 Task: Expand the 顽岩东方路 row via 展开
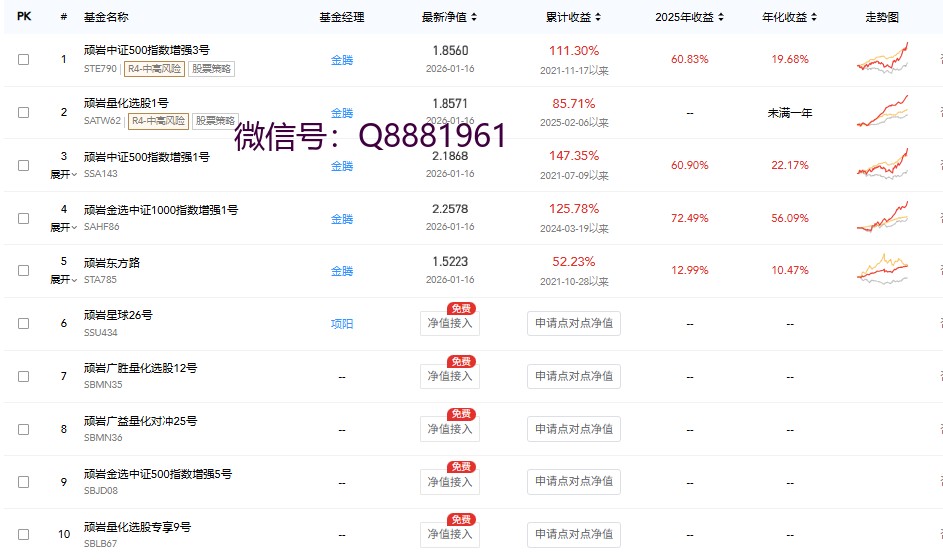pyautogui.click(x=63, y=280)
